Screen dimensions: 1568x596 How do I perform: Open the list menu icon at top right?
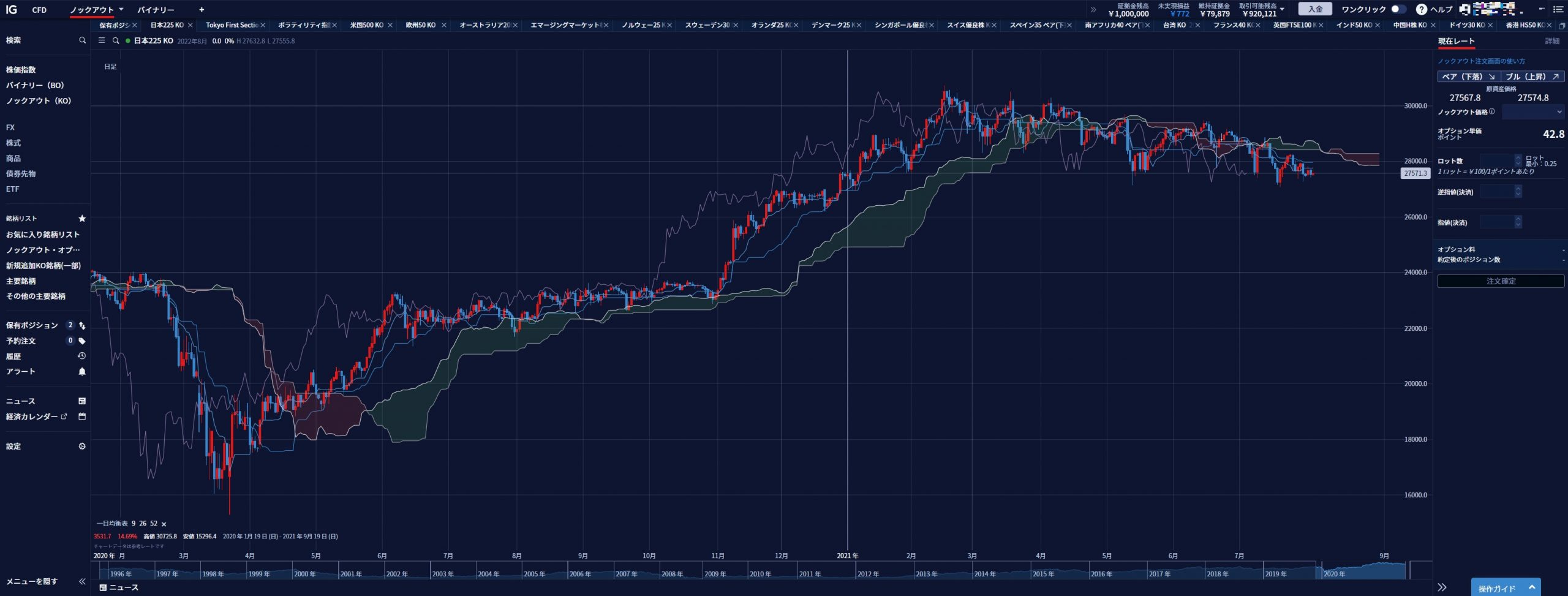(1558, 9)
